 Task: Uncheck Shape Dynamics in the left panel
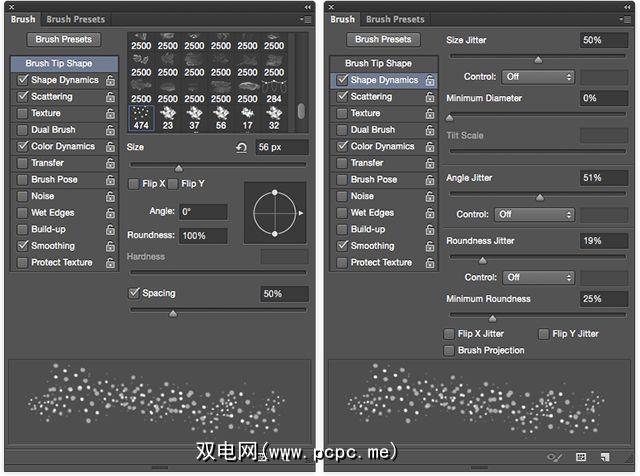point(23,80)
